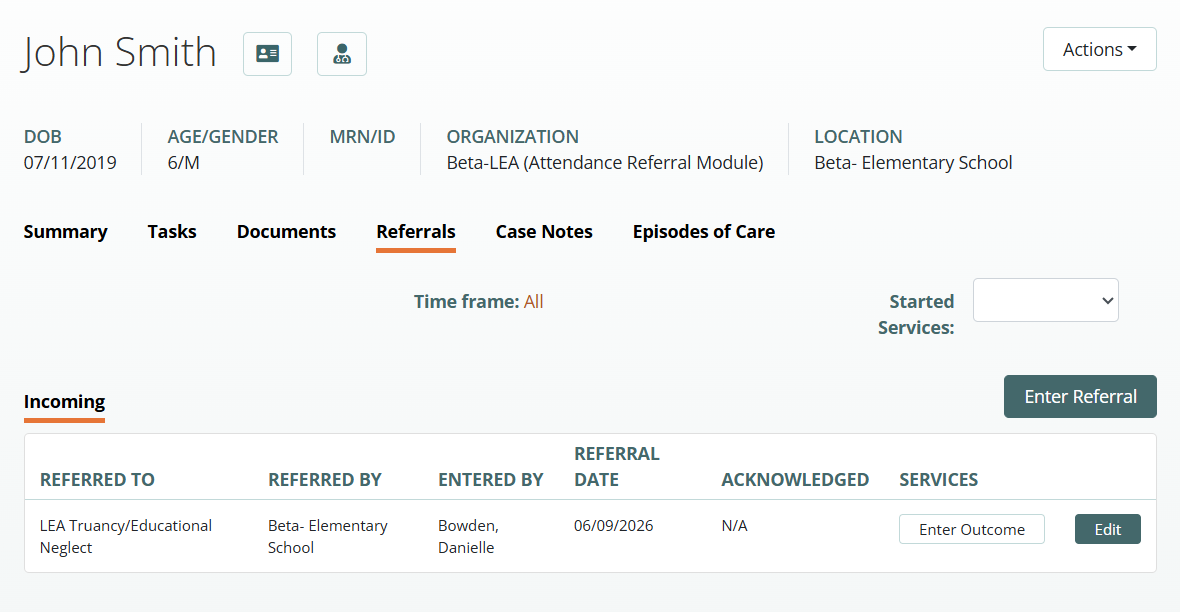Open the Case Notes tab
Viewport: 1180px width, 612px height.
[x=544, y=231]
